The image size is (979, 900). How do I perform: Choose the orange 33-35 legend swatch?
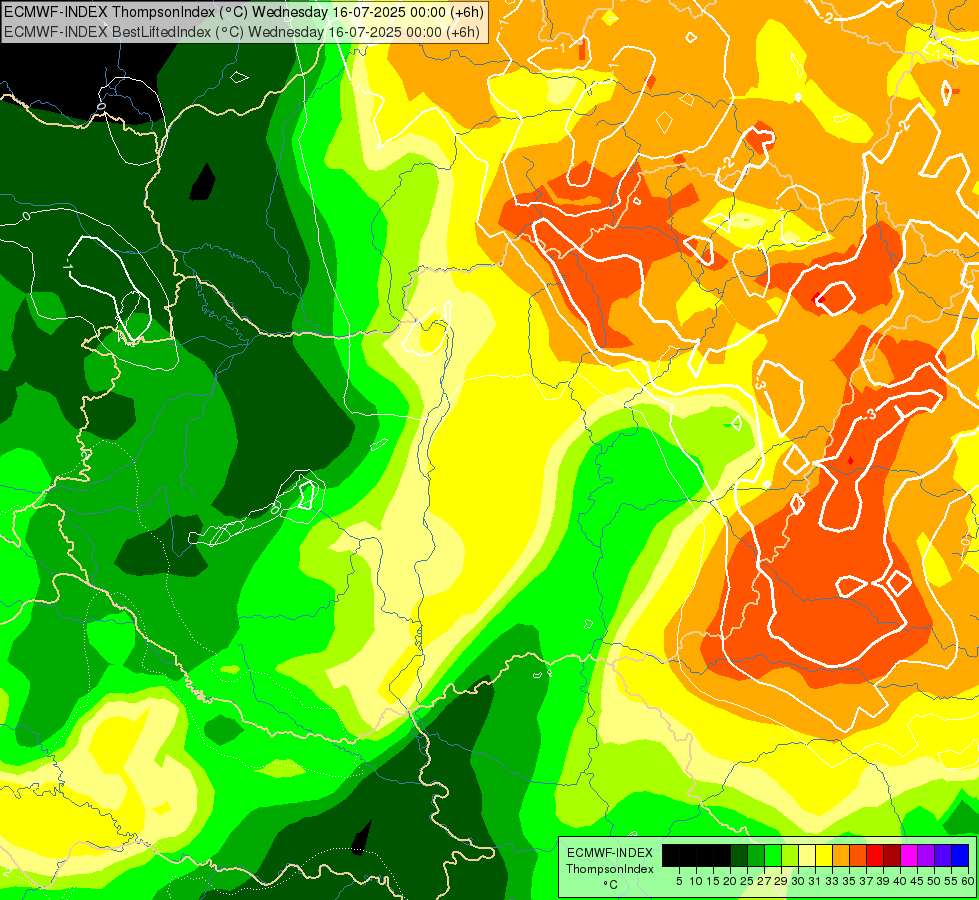click(x=841, y=855)
